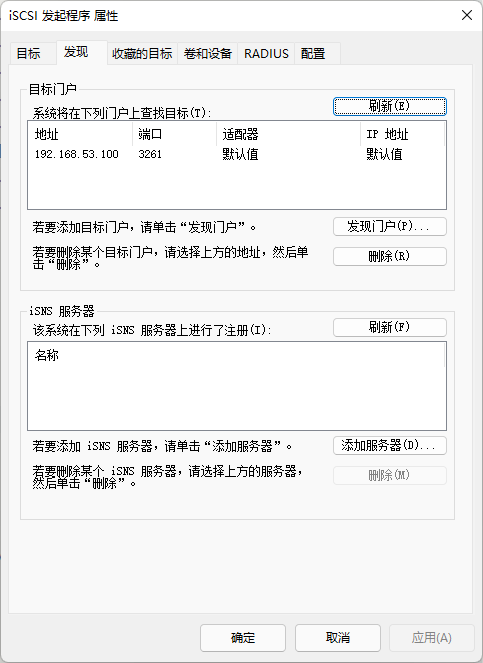483x663 pixels.
Task: Go to the 卷和设备 tab
Action: coord(208,54)
